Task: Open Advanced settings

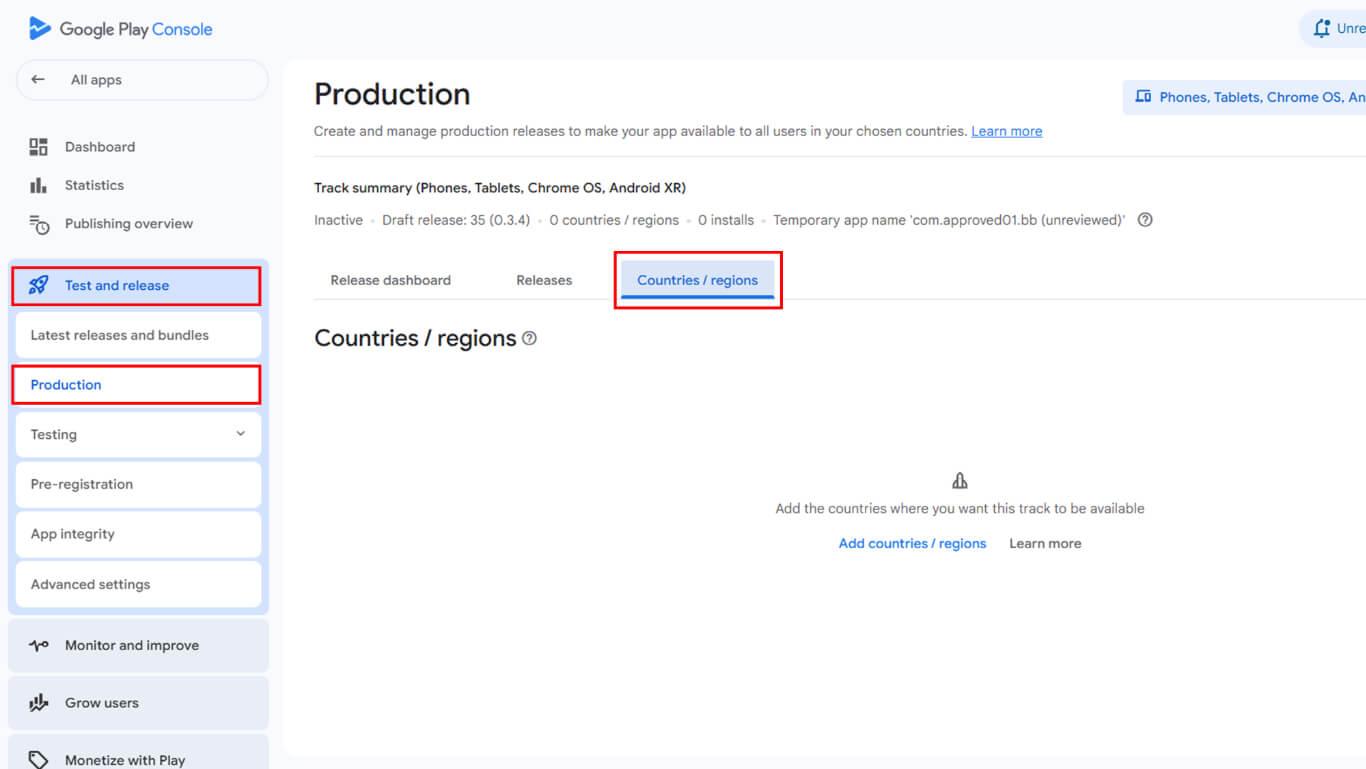Action: pos(90,584)
